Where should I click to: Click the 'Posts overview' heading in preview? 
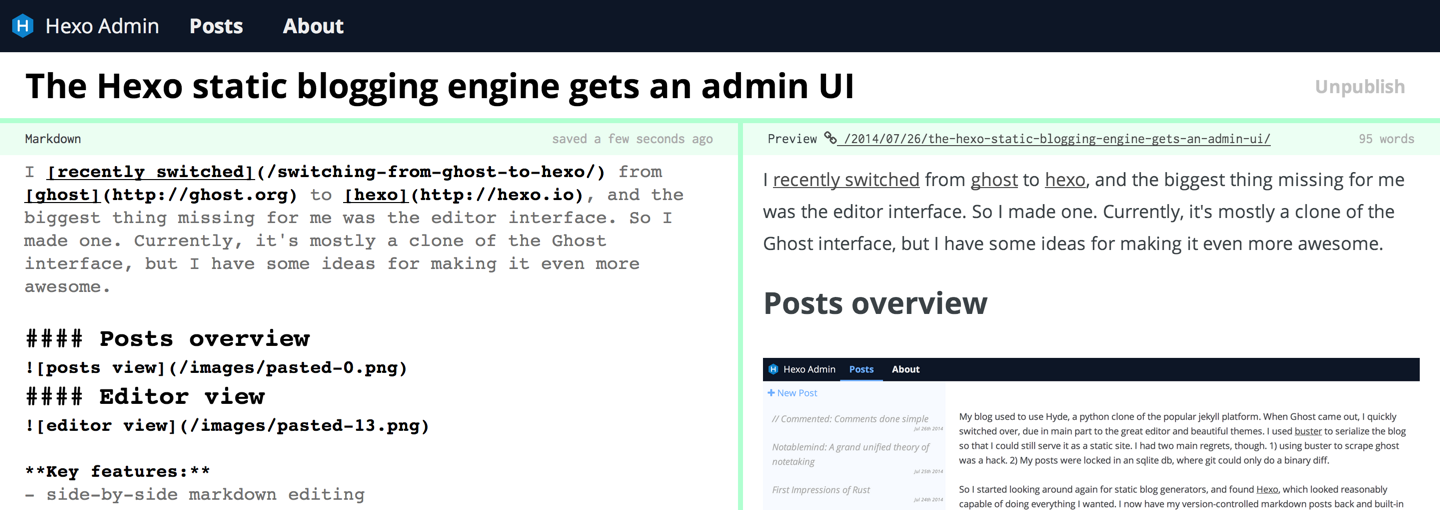click(875, 303)
